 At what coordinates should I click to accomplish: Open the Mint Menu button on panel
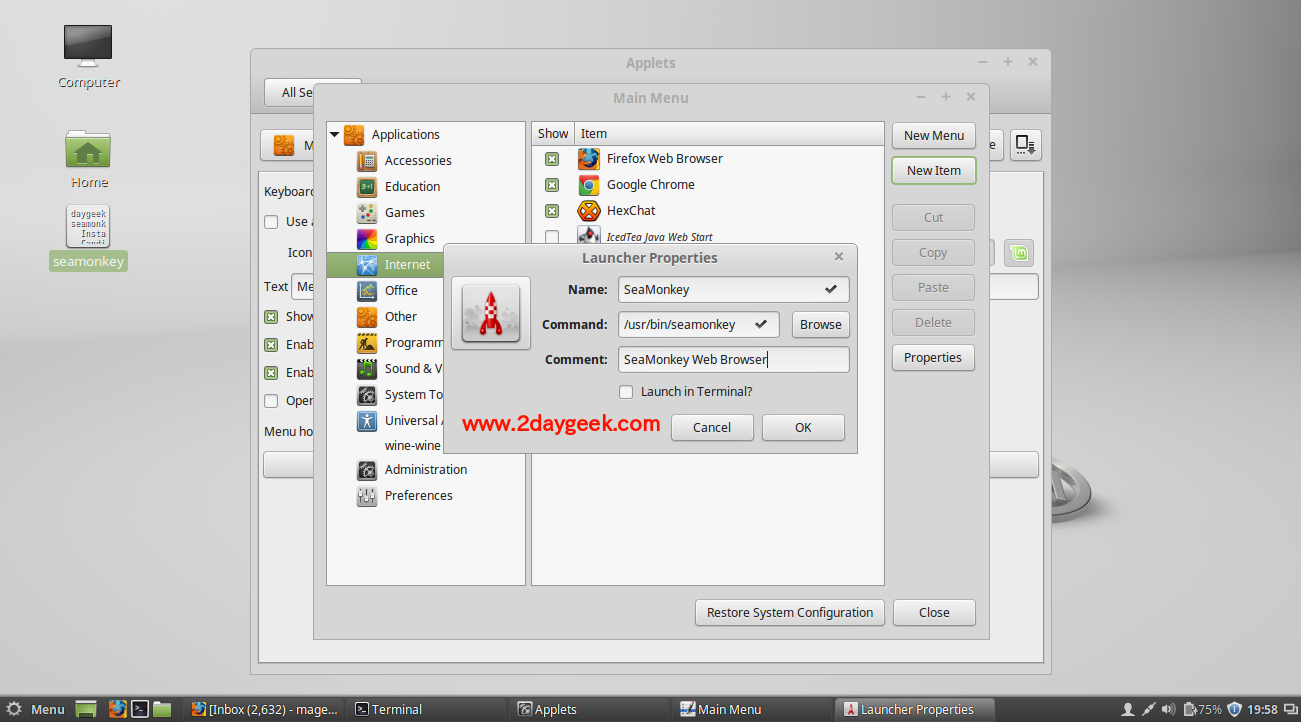click(x=35, y=709)
